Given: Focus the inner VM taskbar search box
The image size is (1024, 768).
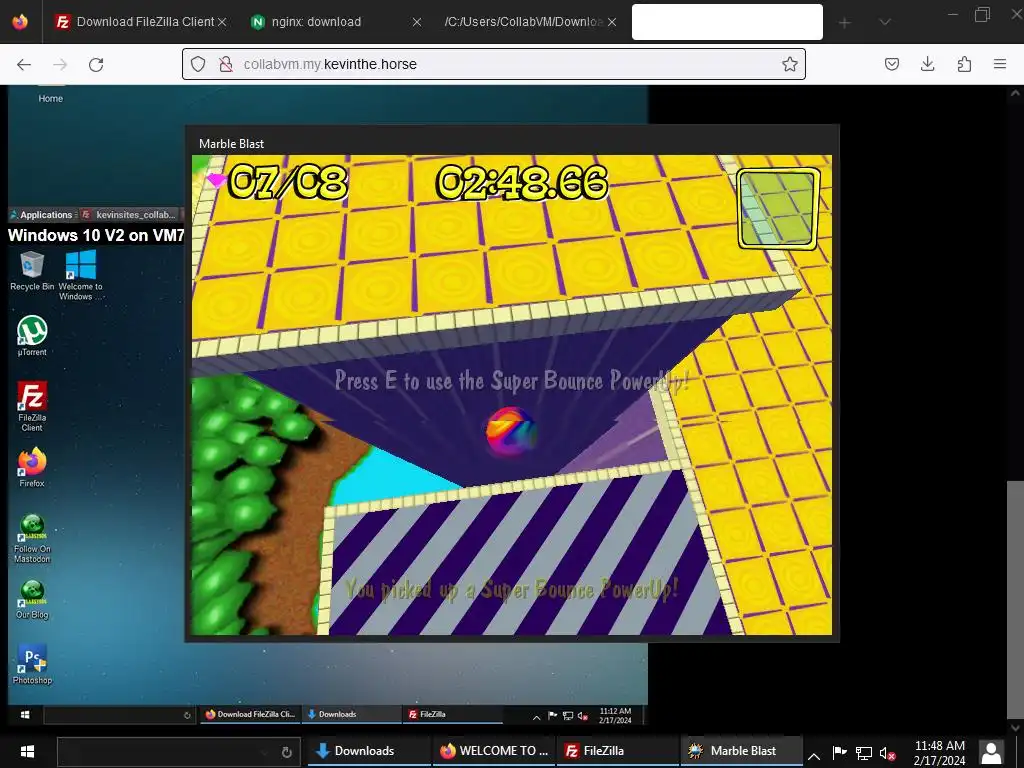Looking at the screenshot, I should (x=118, y=715).
